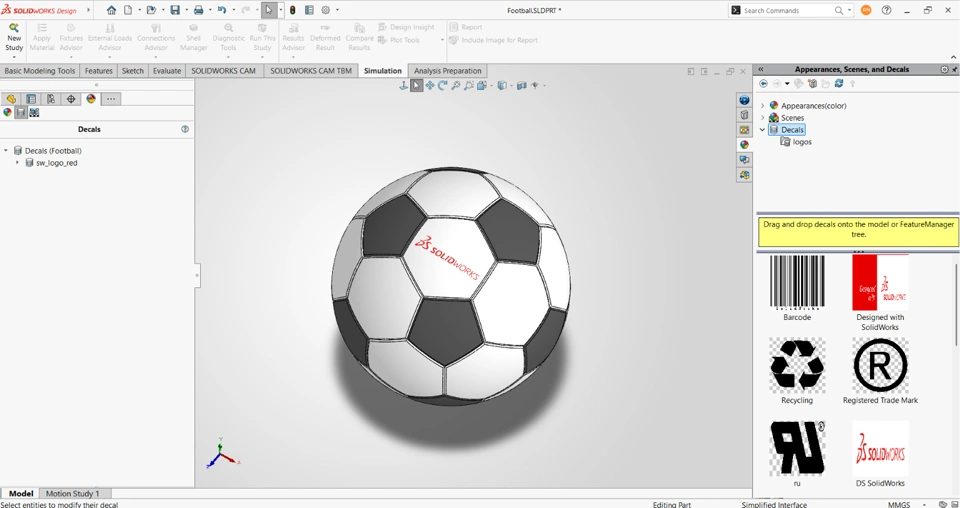Open the Help icon in the title bar
Viewport: 960px width, 508px height.
pyautogui.click(x=886, y=10)
